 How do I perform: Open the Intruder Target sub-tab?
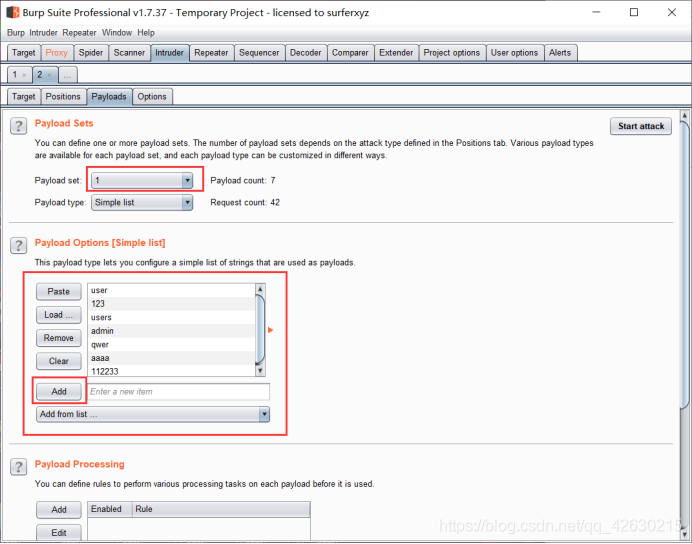(x=24, y=97)
